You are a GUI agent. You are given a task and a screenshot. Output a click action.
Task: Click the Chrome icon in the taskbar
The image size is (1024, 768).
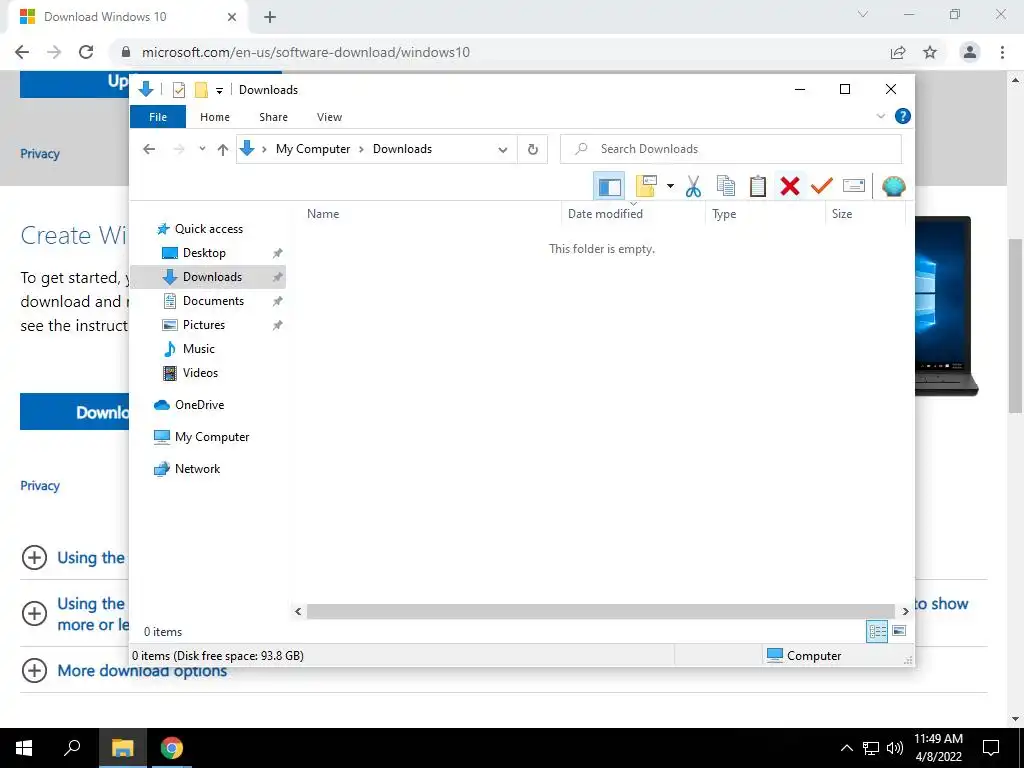point(172,748)
